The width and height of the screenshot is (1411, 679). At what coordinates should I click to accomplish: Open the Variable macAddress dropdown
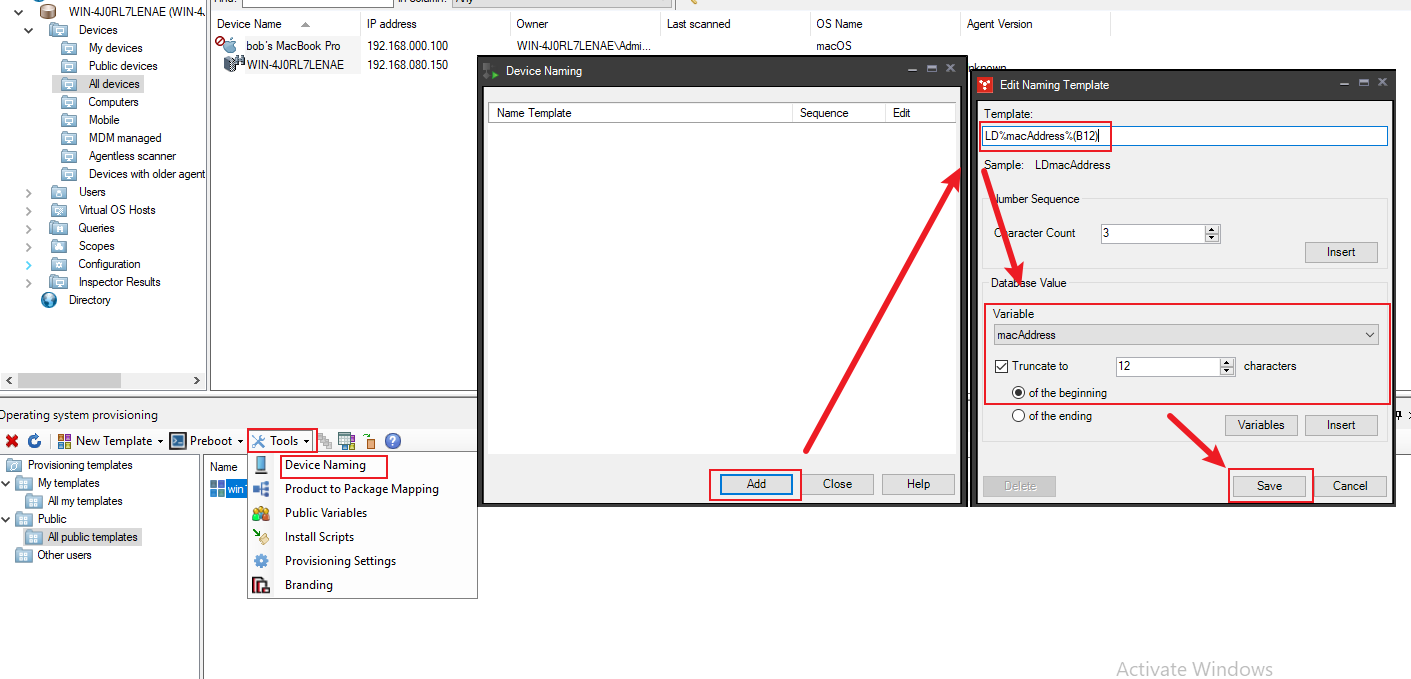(1370, 335)
